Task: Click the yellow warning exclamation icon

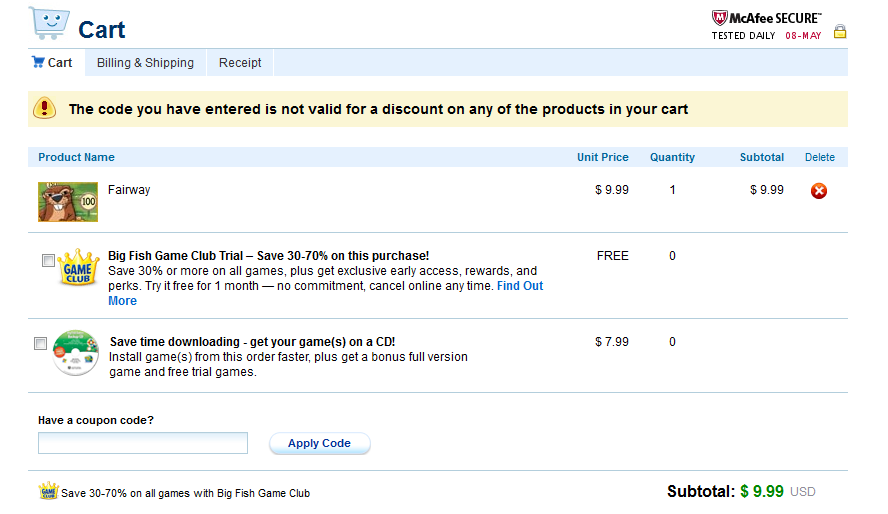Action: click(45, 108)
